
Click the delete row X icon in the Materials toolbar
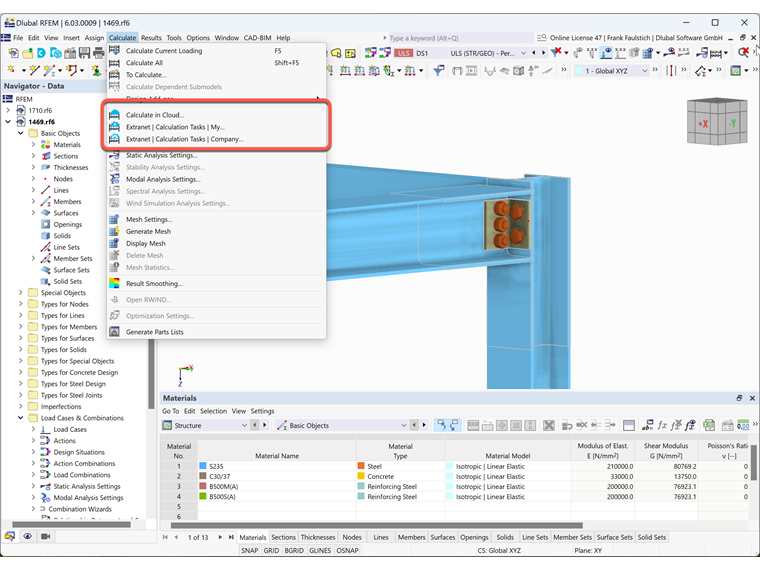549,425
